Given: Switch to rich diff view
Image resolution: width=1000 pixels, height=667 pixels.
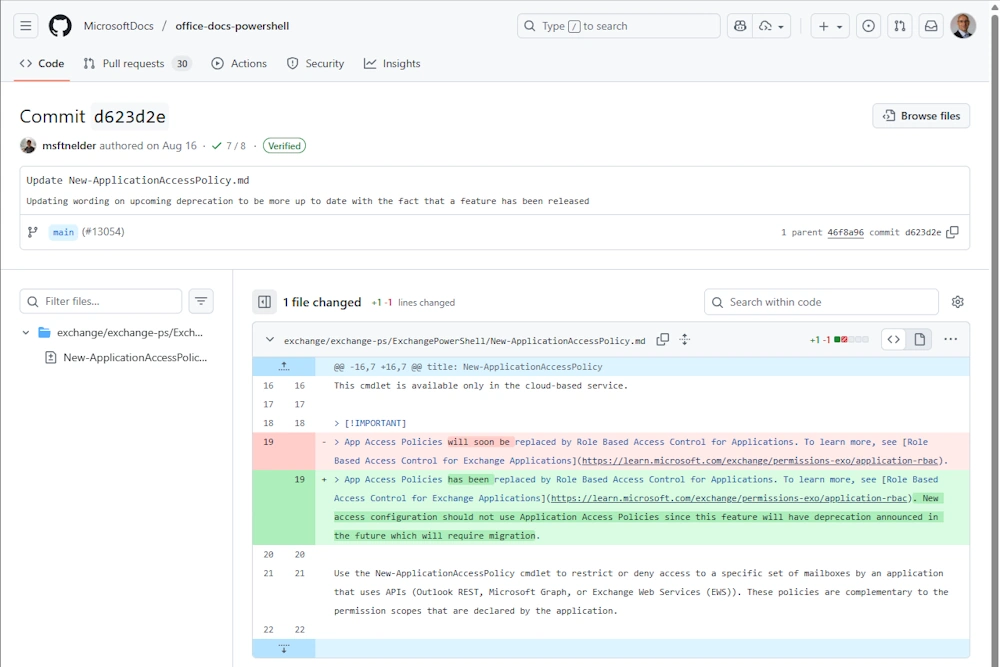Looking at the screenshot, I should coord(920,340).
